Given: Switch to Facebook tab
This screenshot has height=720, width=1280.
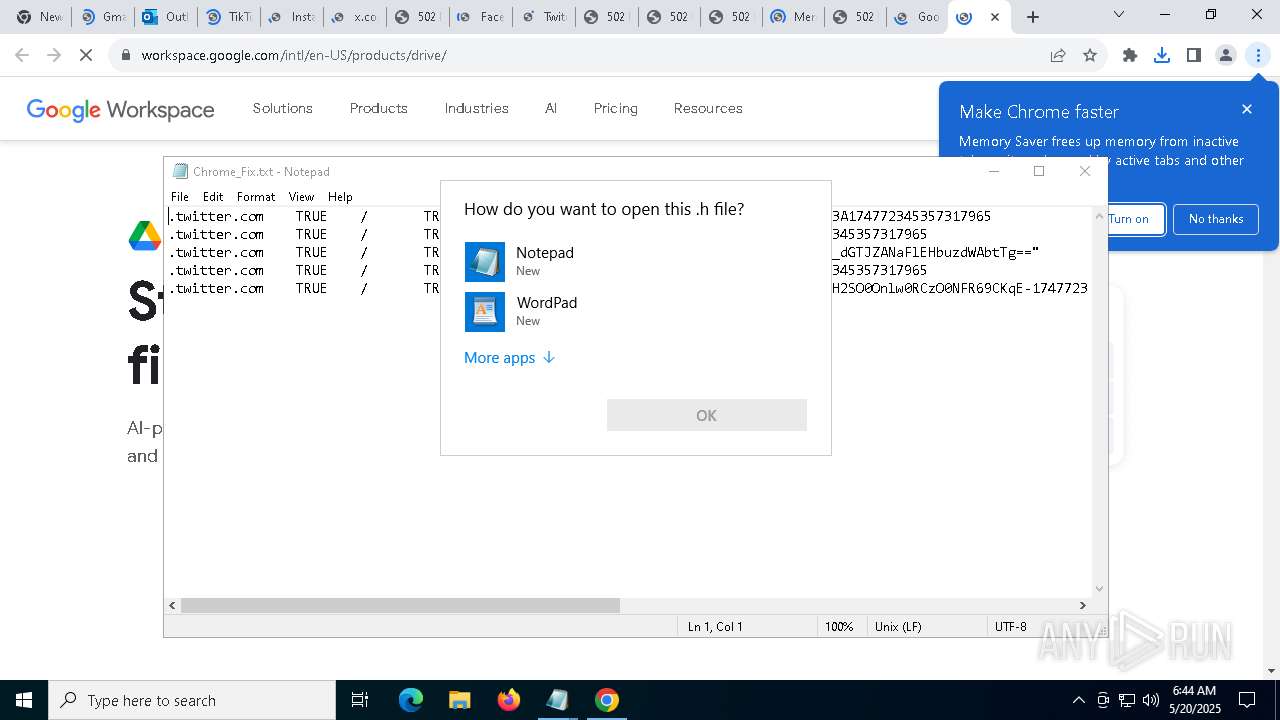Looking at the screenshot, I should (480, 17).
